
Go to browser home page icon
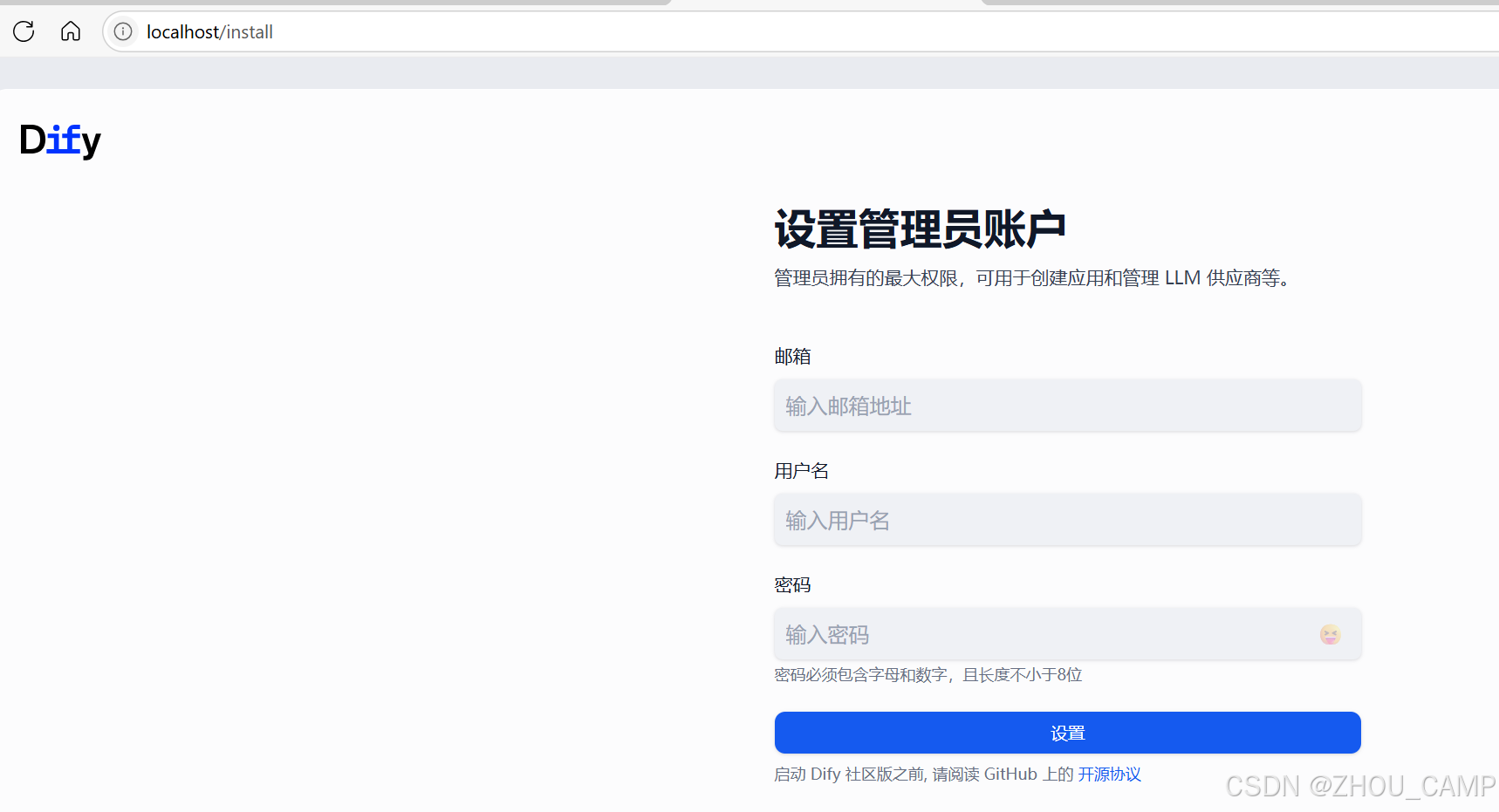coord(71,32)
